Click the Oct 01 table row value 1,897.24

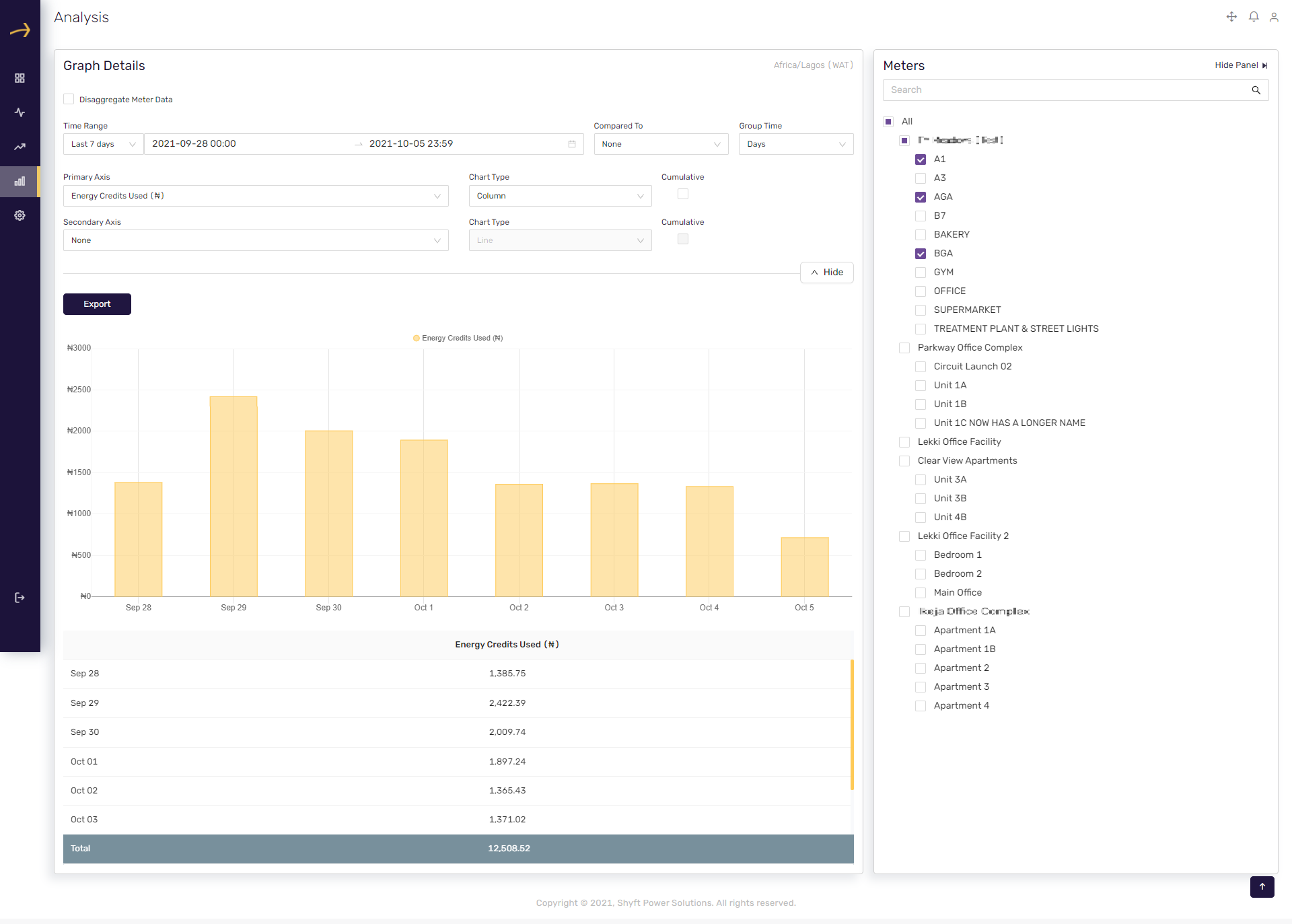(x=507, y=762)
